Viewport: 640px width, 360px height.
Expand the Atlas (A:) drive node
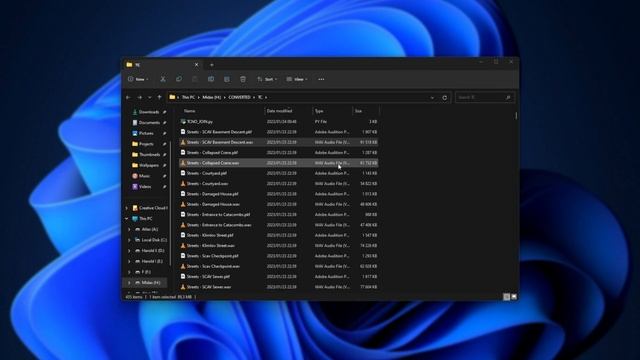[x=130, y=229]
